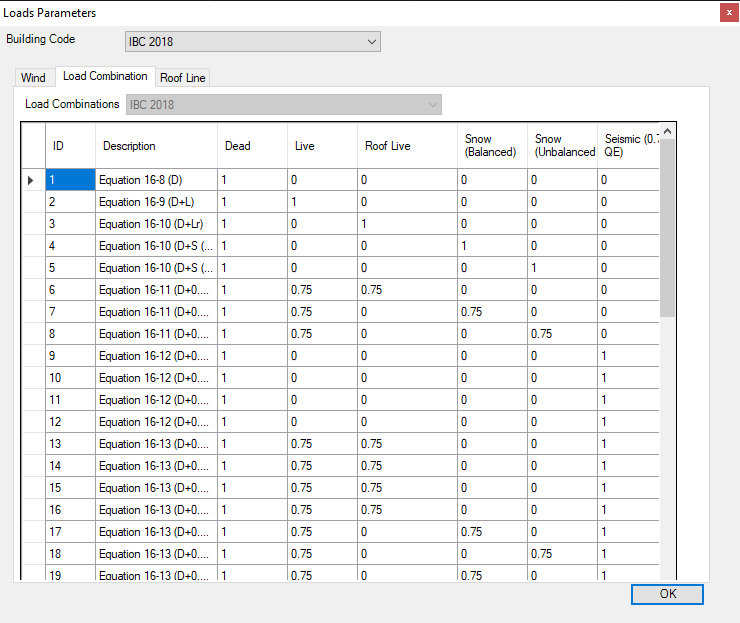Switch to the Wind tab

[33, 77]
